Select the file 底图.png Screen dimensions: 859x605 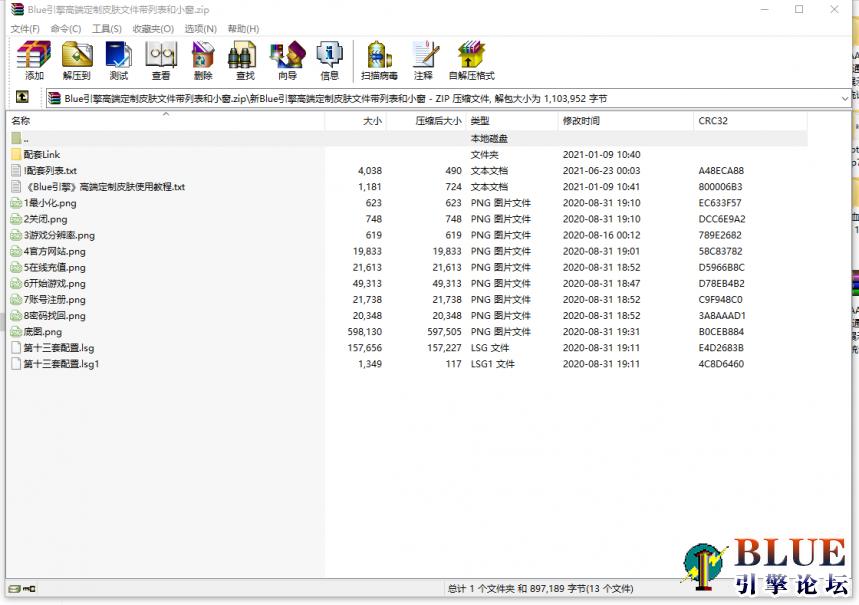tap(42, 332)
